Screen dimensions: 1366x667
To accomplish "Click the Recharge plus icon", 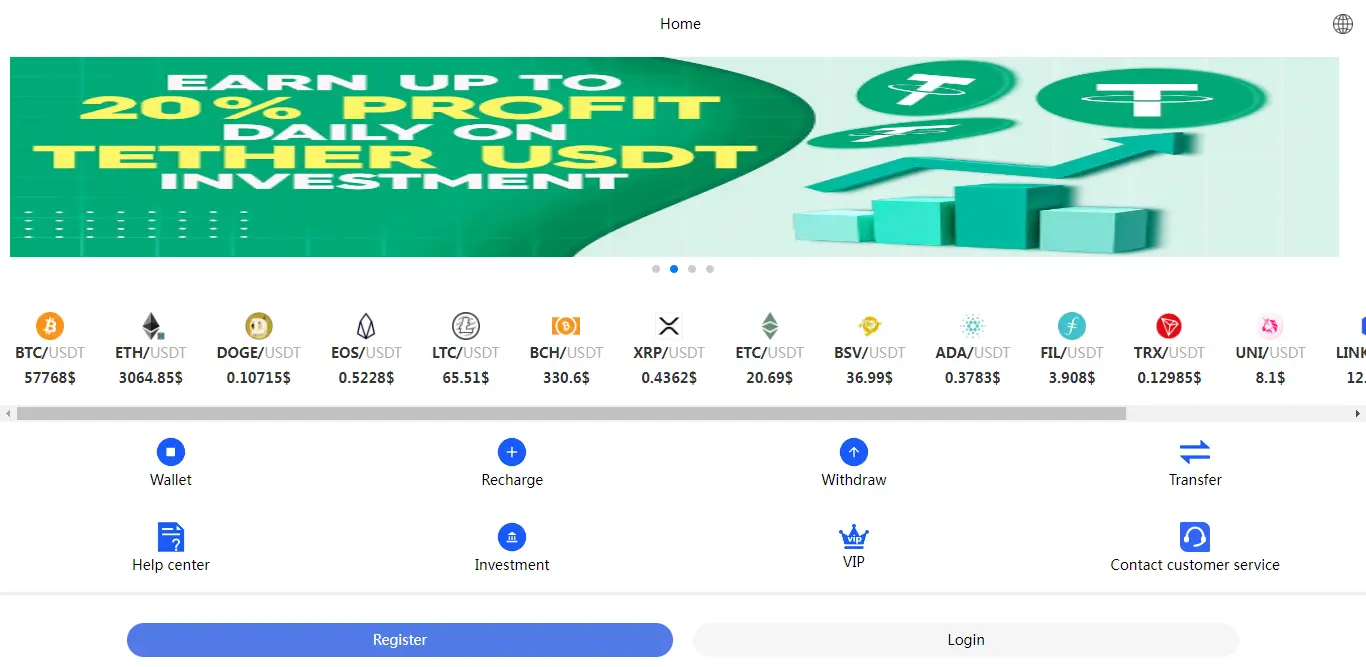I will [x=512, y=452].
